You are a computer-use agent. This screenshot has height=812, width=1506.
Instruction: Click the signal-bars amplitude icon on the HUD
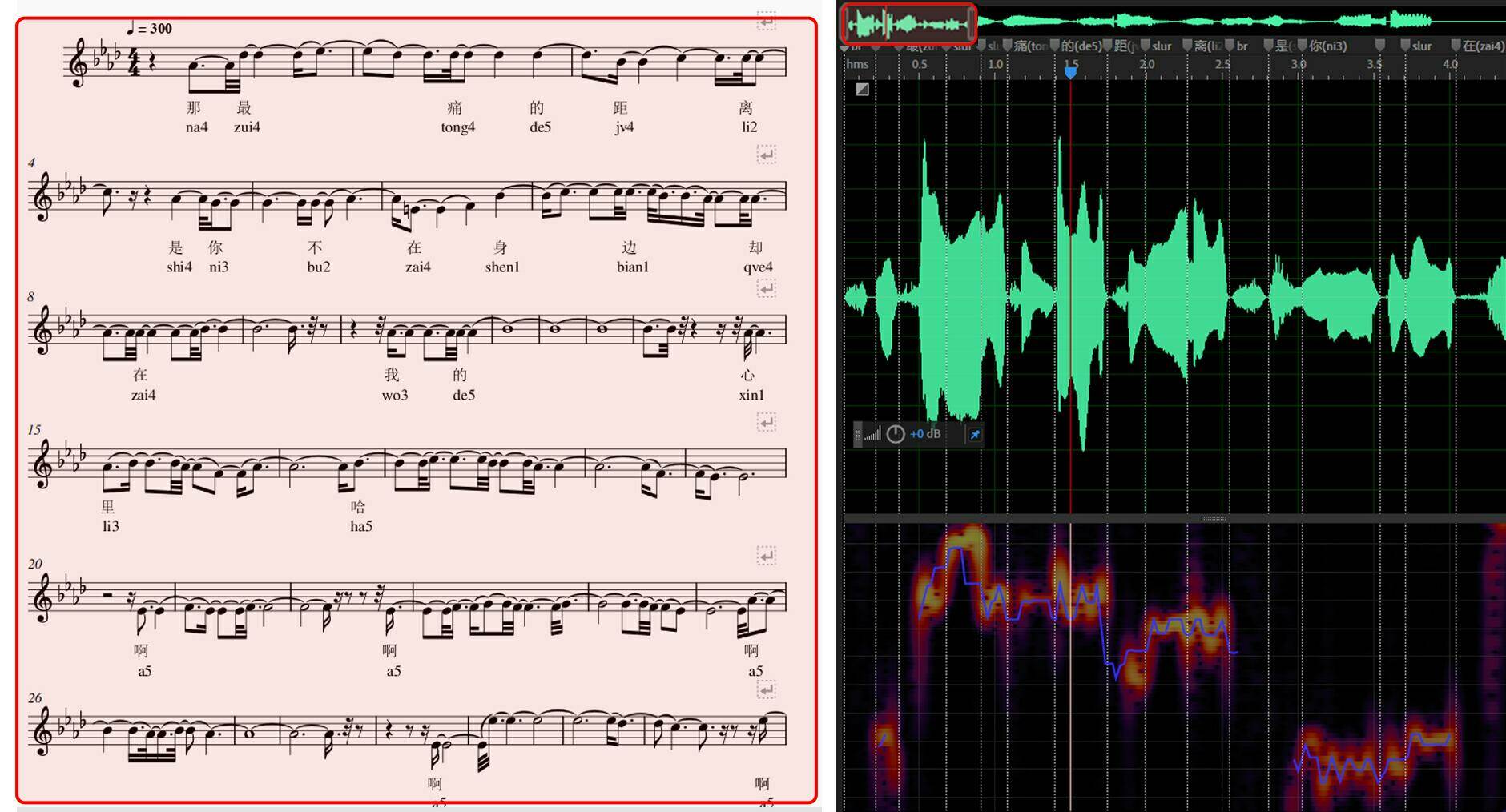[872, 434]
